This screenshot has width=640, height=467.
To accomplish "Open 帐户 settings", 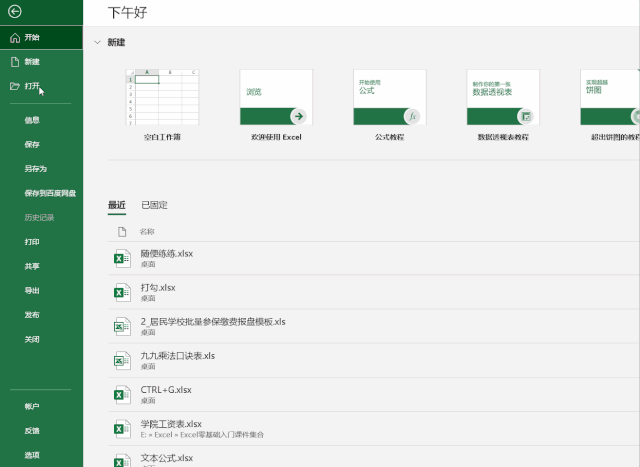I will 41,406.
